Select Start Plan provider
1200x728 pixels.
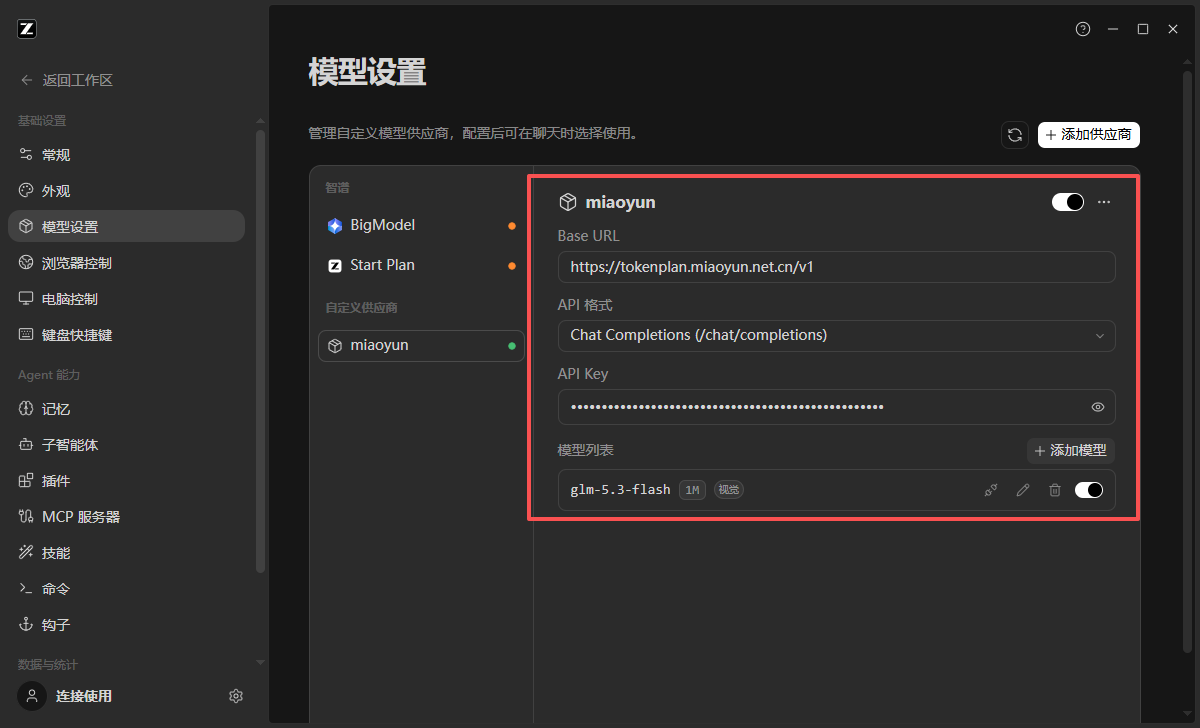coord(421,266)
